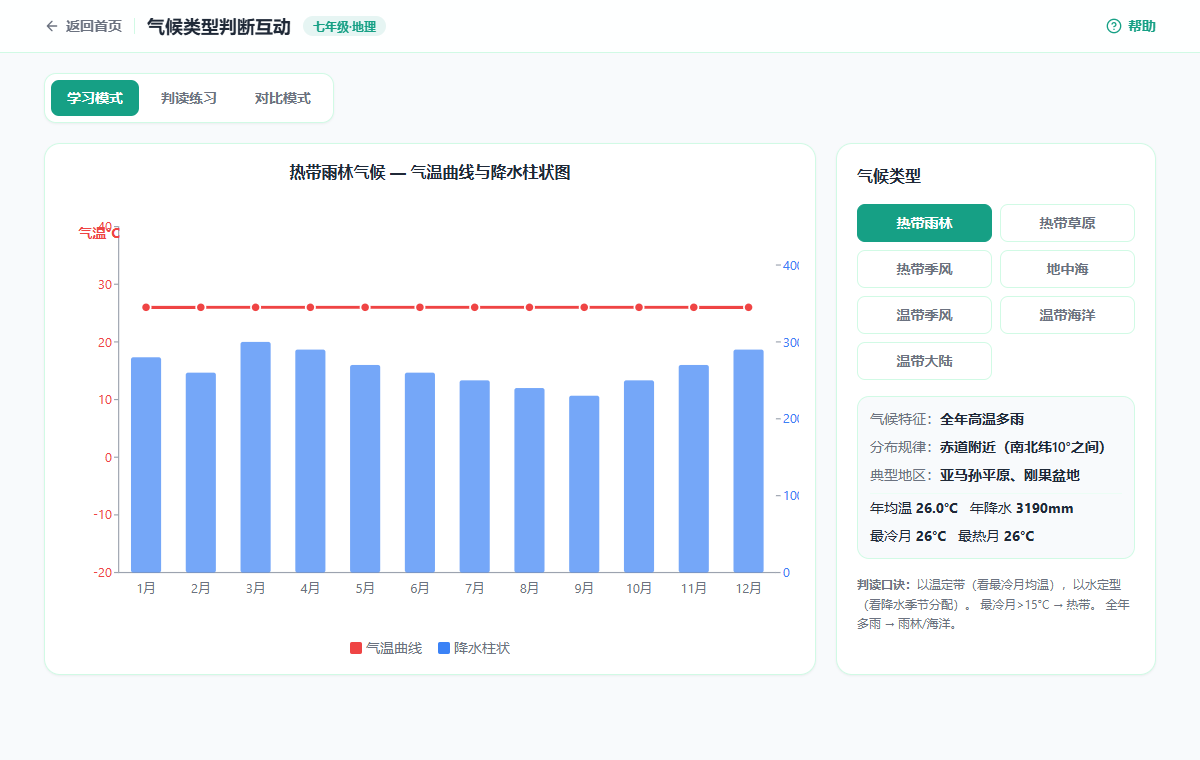Click the 亚马孙平原、刚果盆地 text
This screenshot has width=1200, height=760.
[x=1010, y=475]
